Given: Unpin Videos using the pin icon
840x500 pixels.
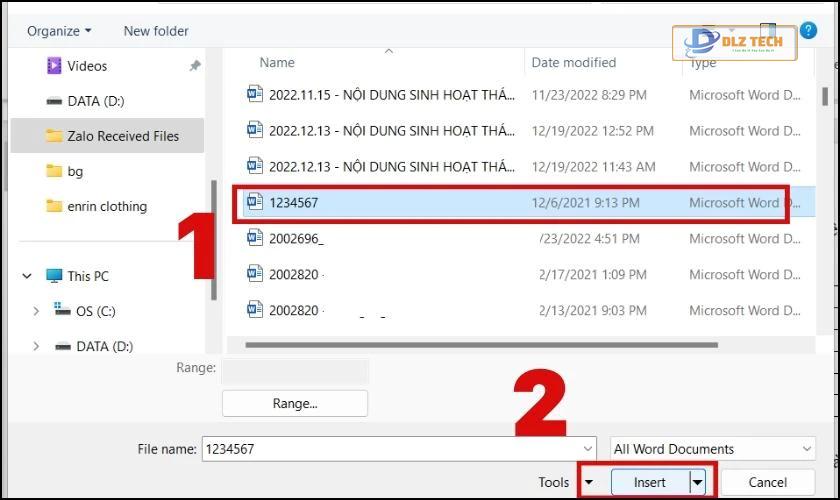Looking at the screenshot, I should [195, 65].
